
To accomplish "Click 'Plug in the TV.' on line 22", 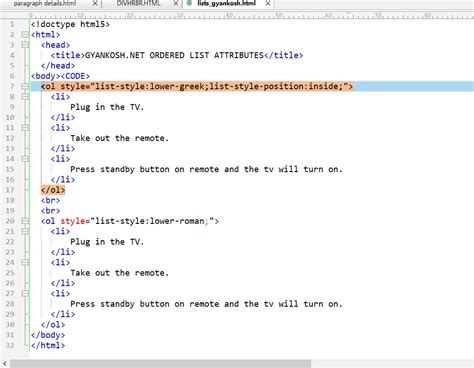I will tap(107, 242).
